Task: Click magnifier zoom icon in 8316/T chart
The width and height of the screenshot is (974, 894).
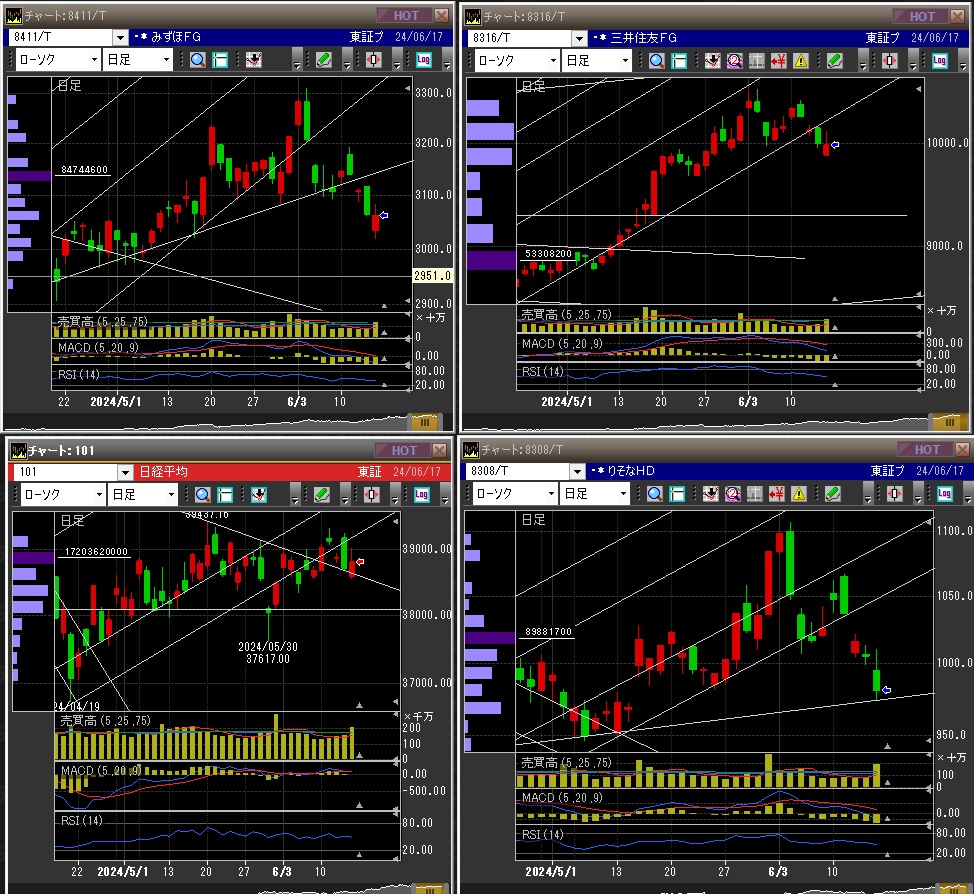Action: [x=657, y=61]
